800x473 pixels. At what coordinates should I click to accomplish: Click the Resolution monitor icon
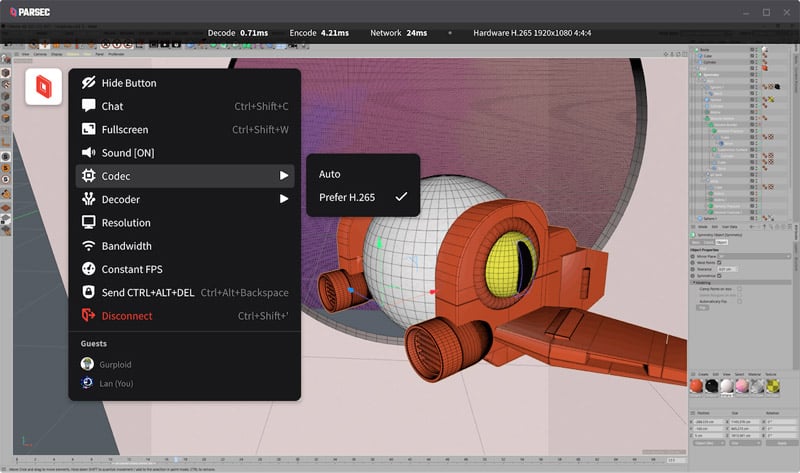tap(88, 223)
